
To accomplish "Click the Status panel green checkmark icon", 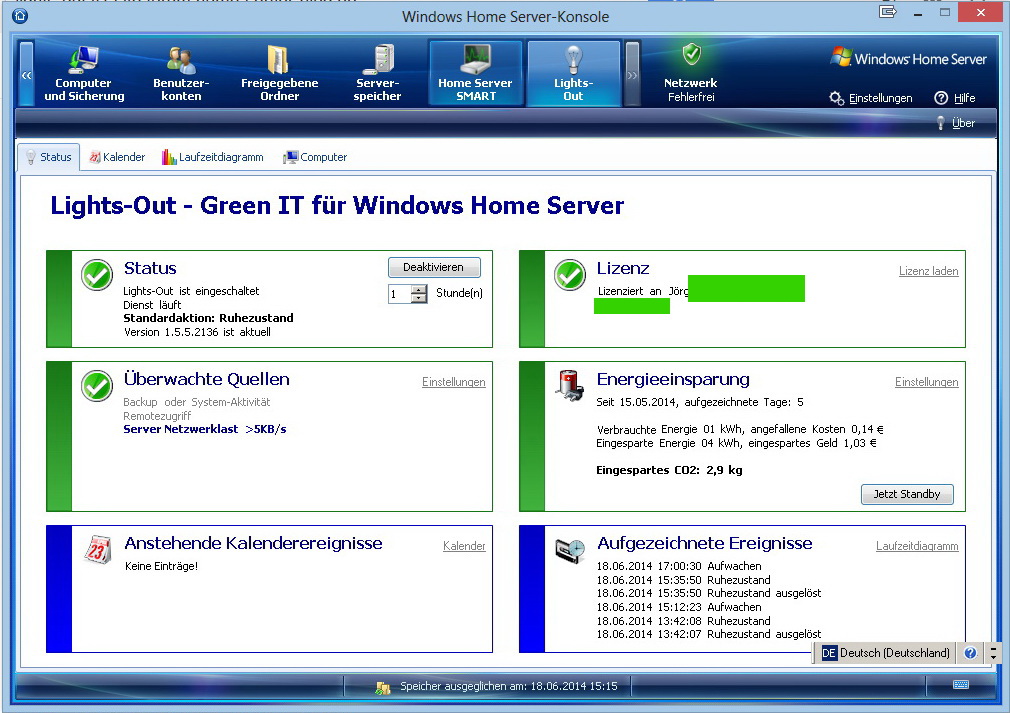I will [97, 275].
